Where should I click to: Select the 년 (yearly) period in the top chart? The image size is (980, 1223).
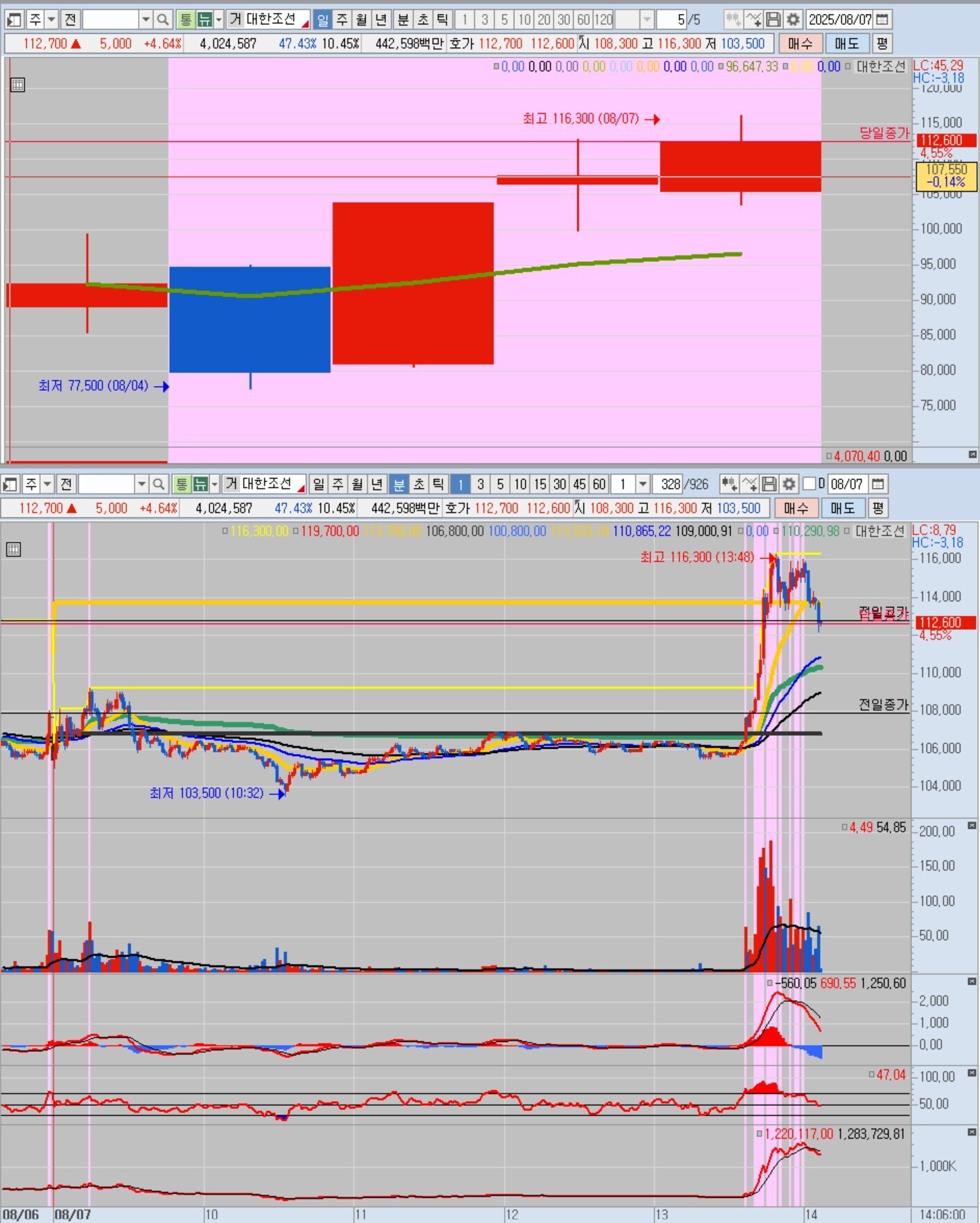380,19
